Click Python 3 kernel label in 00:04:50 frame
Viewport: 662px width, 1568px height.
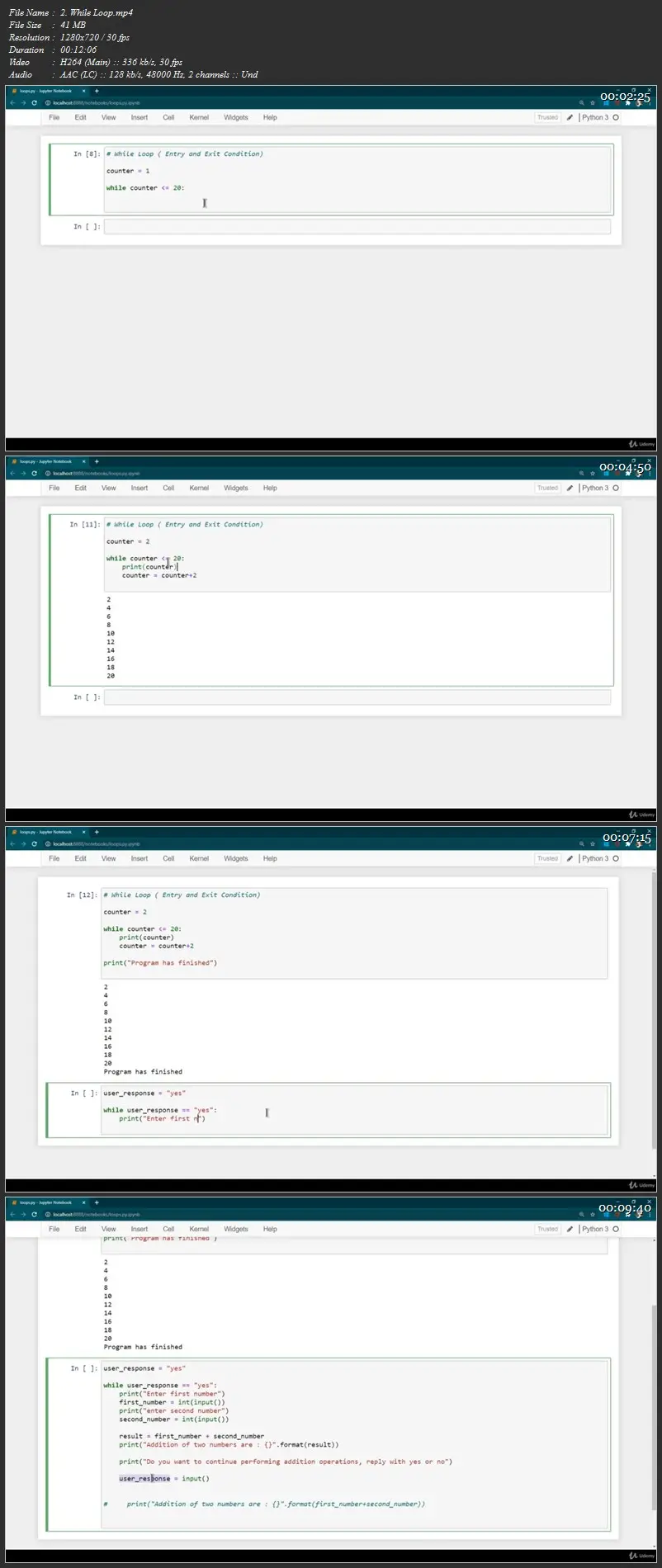coord(595,488)
